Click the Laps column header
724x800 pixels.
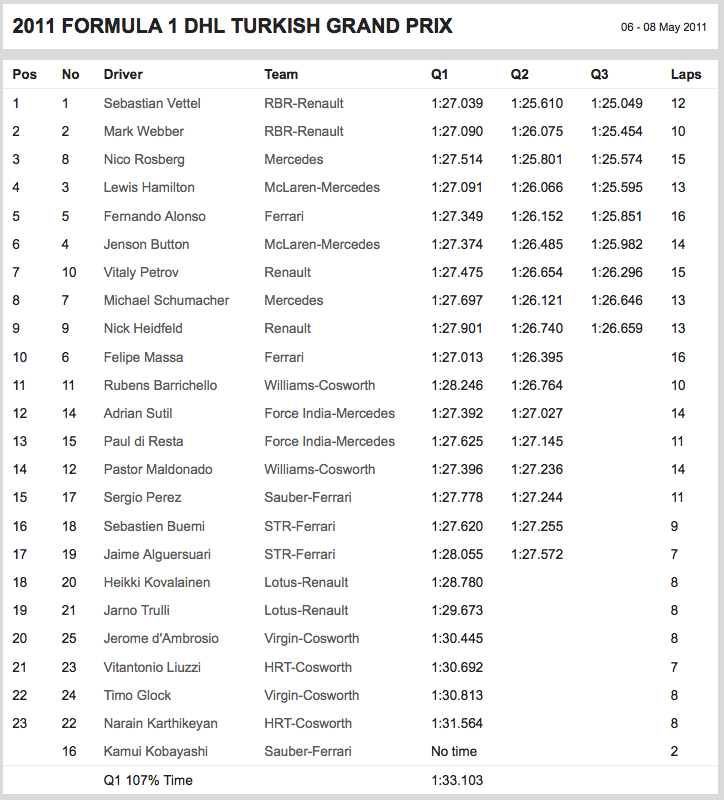(685, 75)
